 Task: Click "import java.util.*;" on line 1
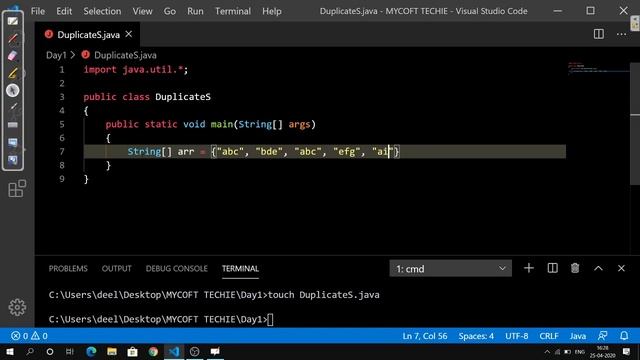pyautogui.click(x=136, y=70)
